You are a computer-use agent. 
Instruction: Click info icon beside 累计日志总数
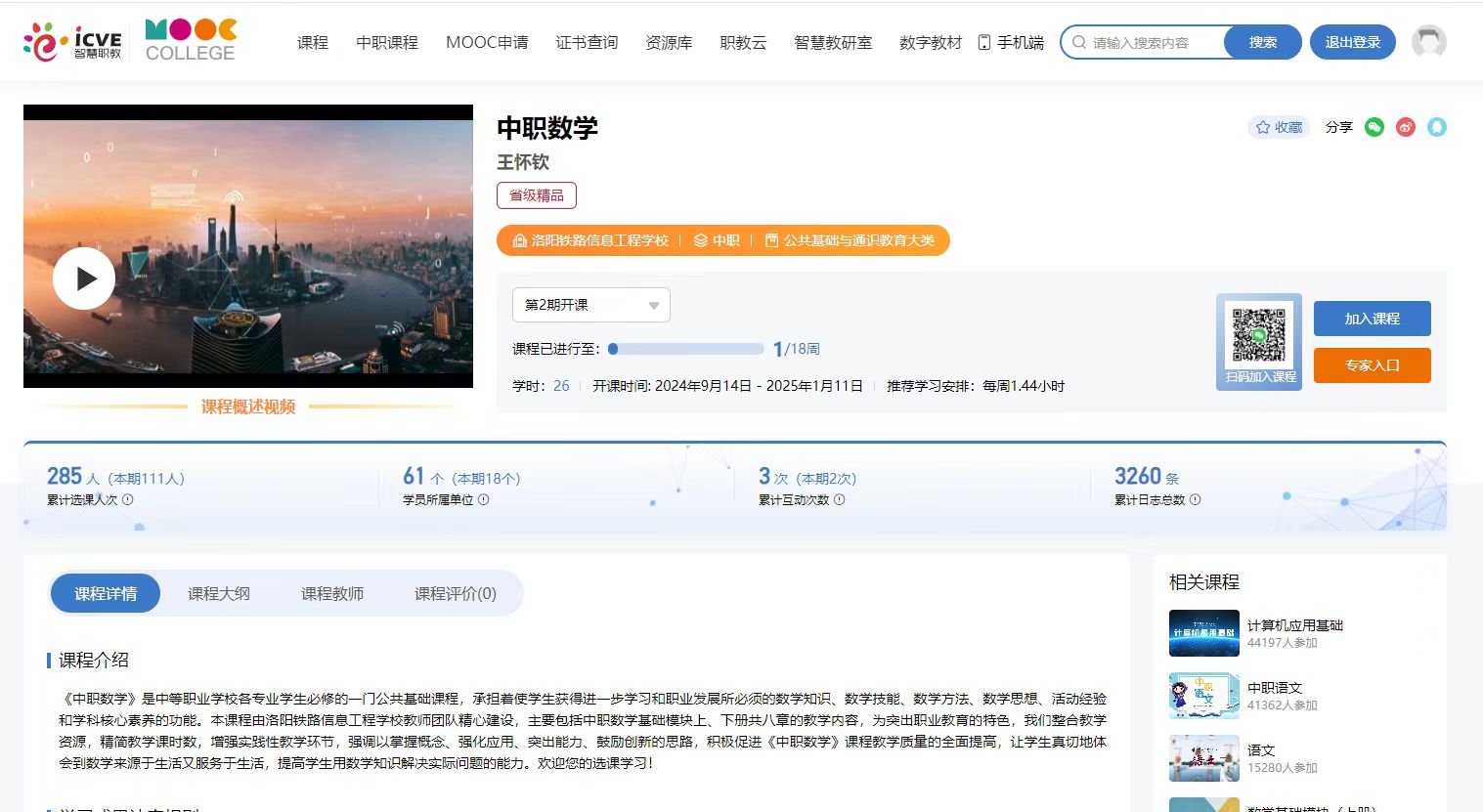1196,500
